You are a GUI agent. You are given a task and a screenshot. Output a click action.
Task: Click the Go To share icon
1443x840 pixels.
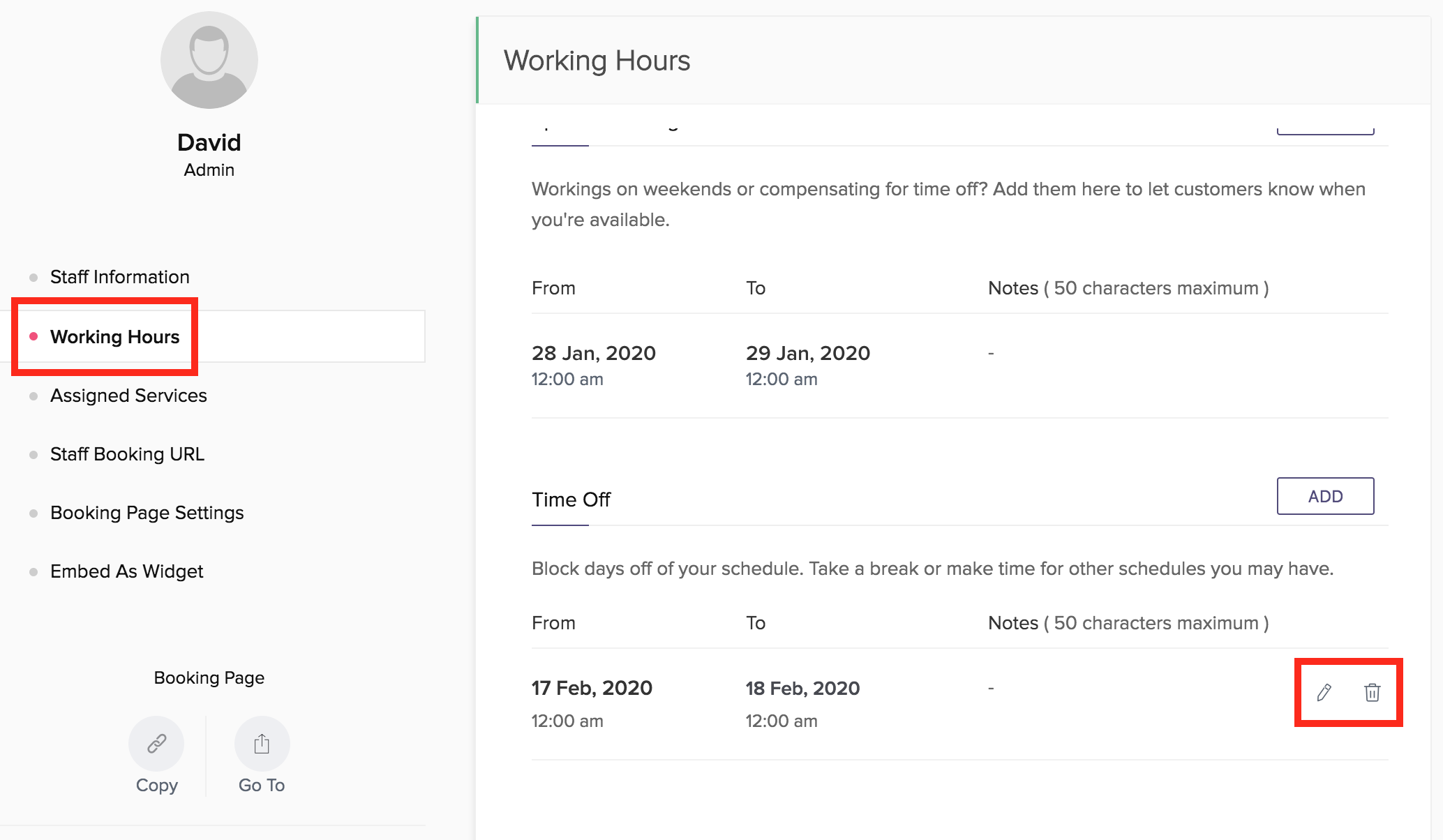coord(262,744)
